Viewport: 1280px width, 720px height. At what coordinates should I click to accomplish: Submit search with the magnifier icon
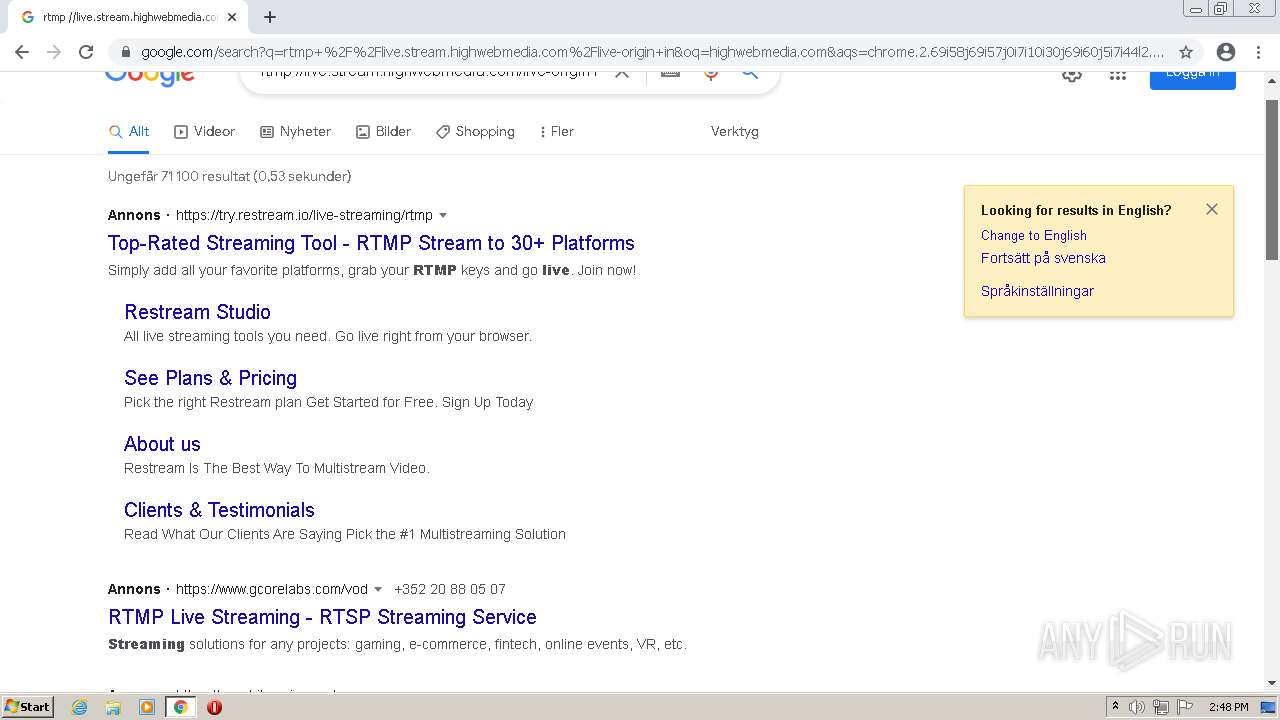coord(749,74)
